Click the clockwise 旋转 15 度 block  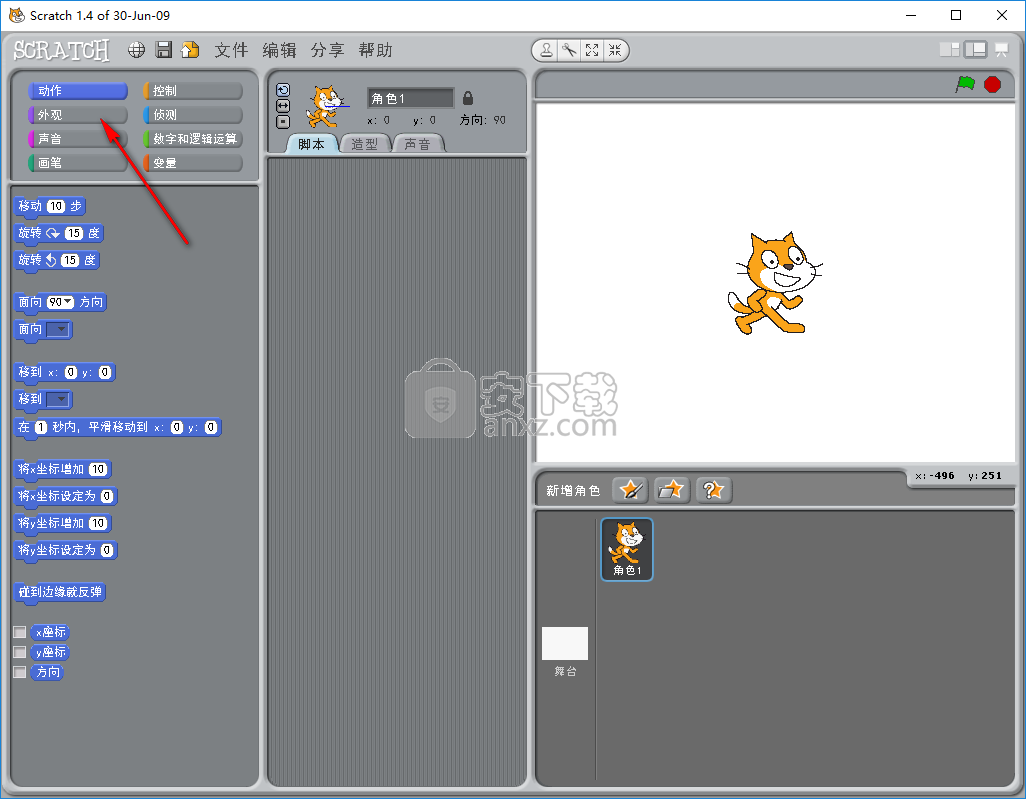59,234
